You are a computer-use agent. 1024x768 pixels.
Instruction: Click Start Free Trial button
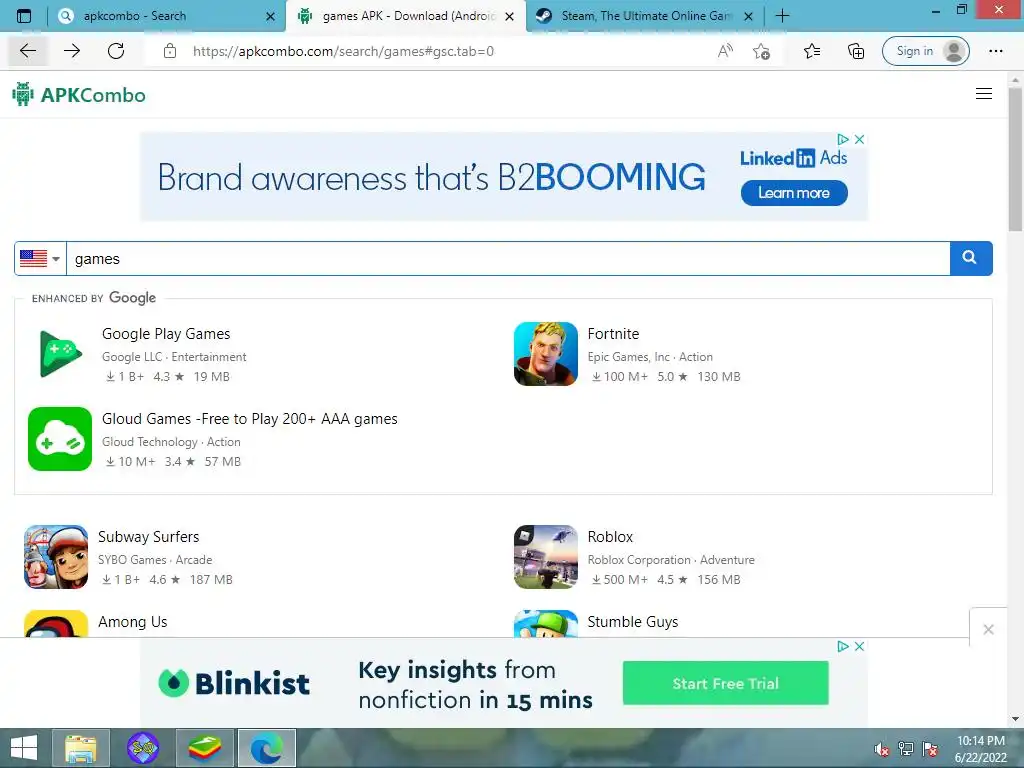pyautogui.click(x=726, y=683)
